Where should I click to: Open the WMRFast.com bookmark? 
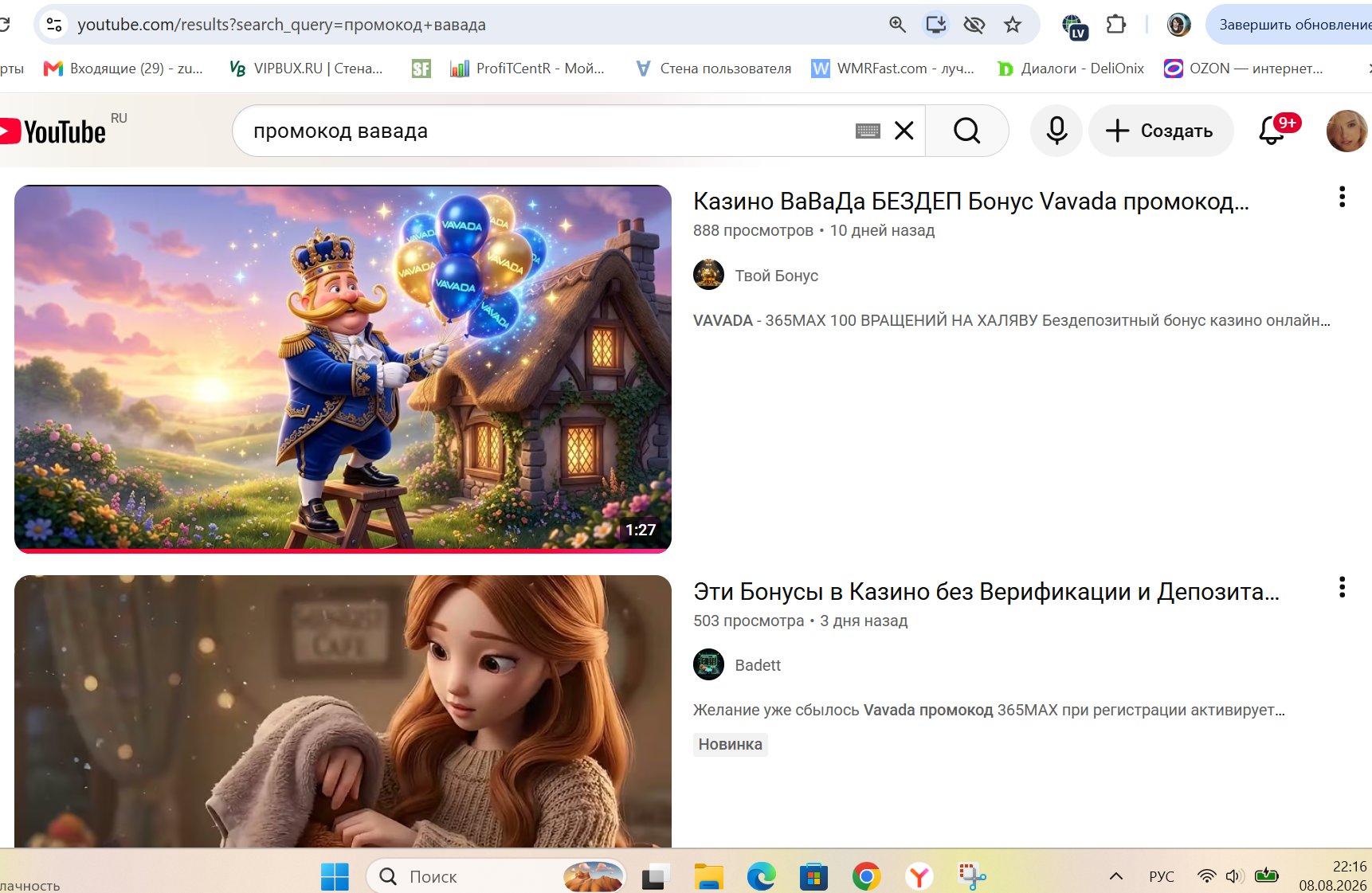(893, 69)
